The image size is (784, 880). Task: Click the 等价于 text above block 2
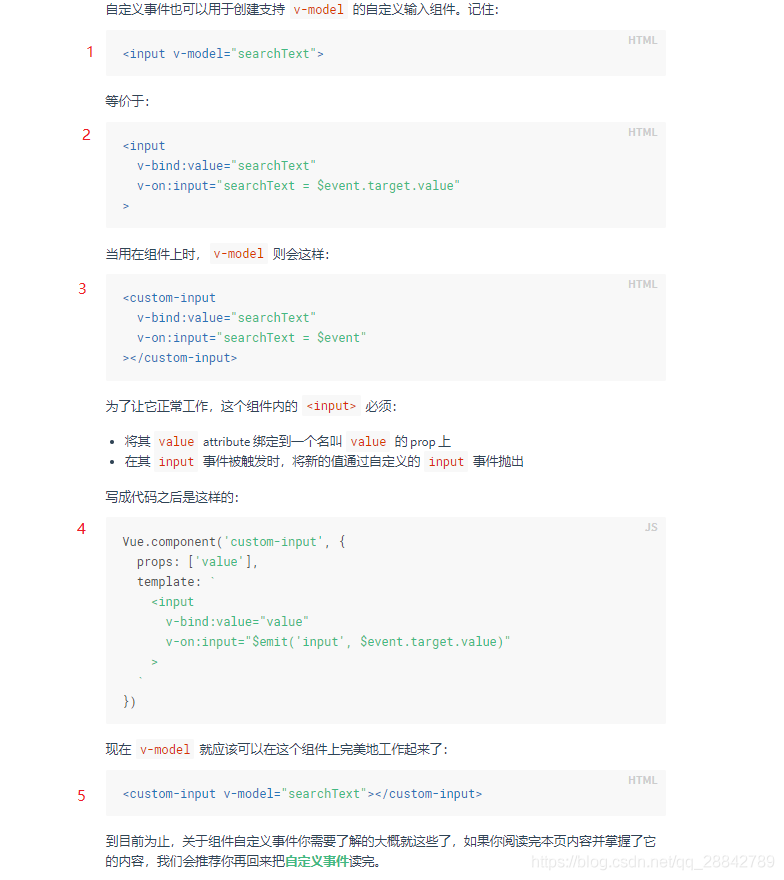click(127, 101)
